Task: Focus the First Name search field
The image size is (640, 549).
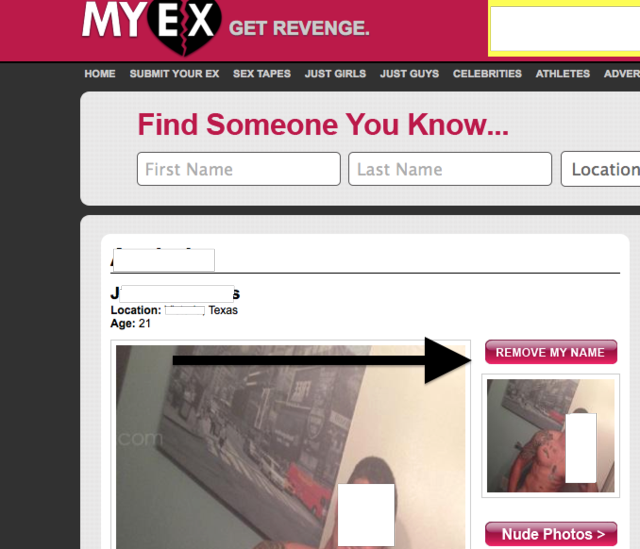Action: tap(239, 169)
